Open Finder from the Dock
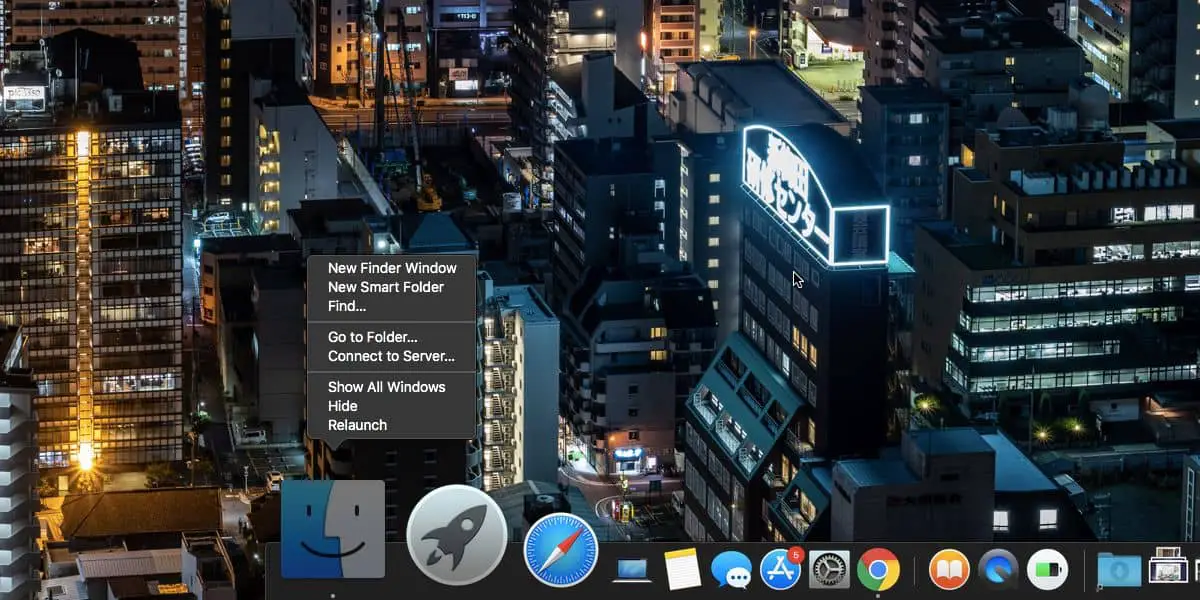 (332, 529)
